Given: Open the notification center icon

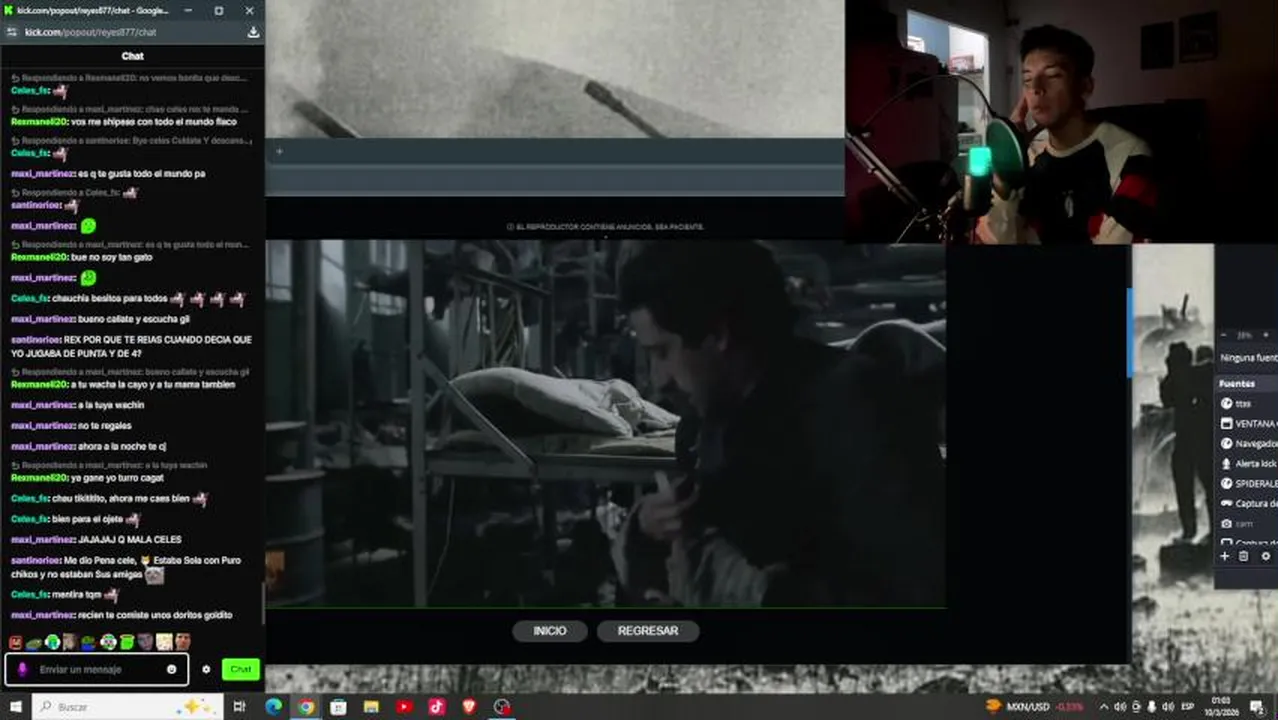Looking at the screenshot, I should point(1257,707).
